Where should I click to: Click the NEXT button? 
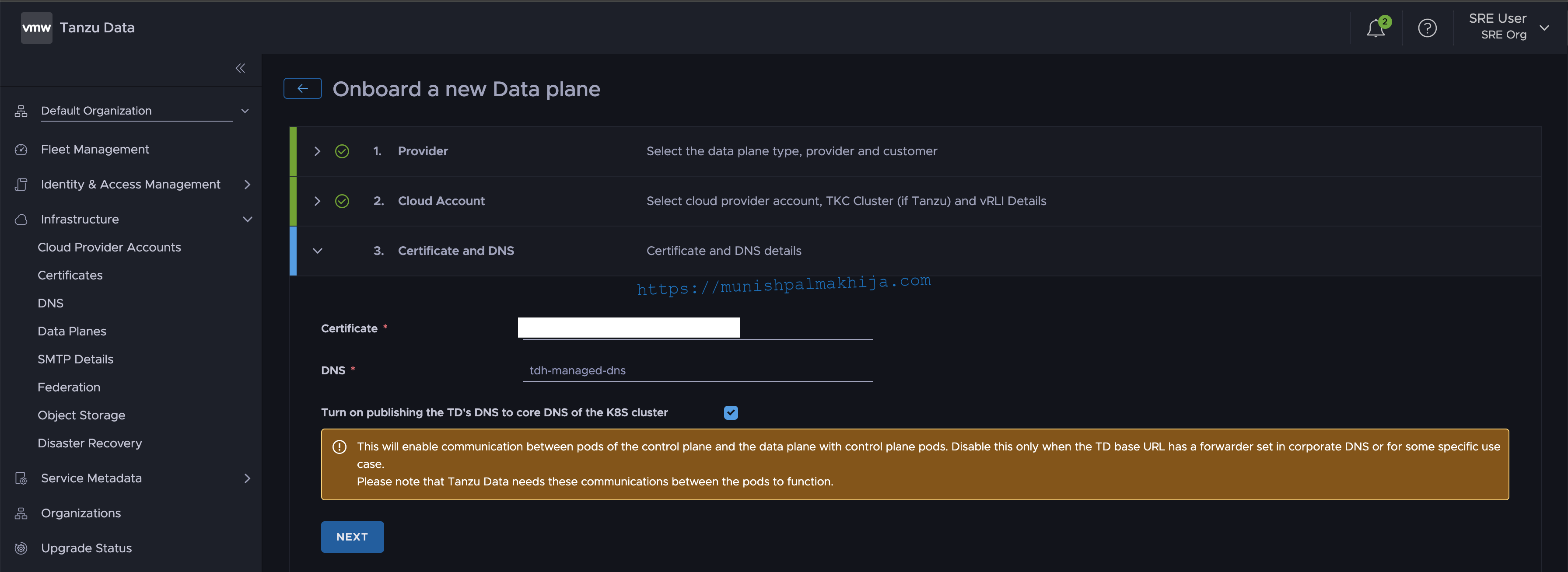pos(353,537)
